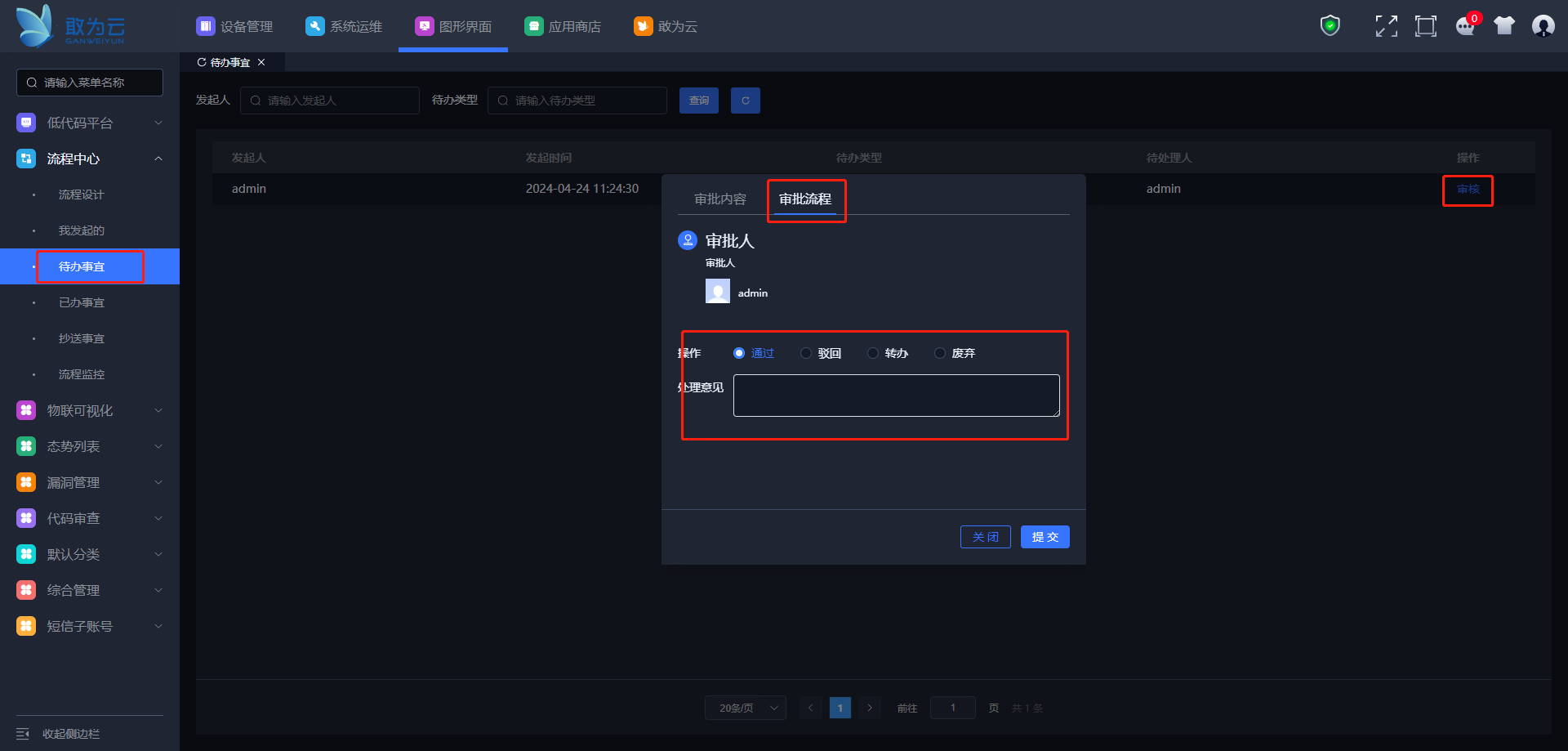
Task: Select the 转办 radio option
Action: click(x=873, y=353)
